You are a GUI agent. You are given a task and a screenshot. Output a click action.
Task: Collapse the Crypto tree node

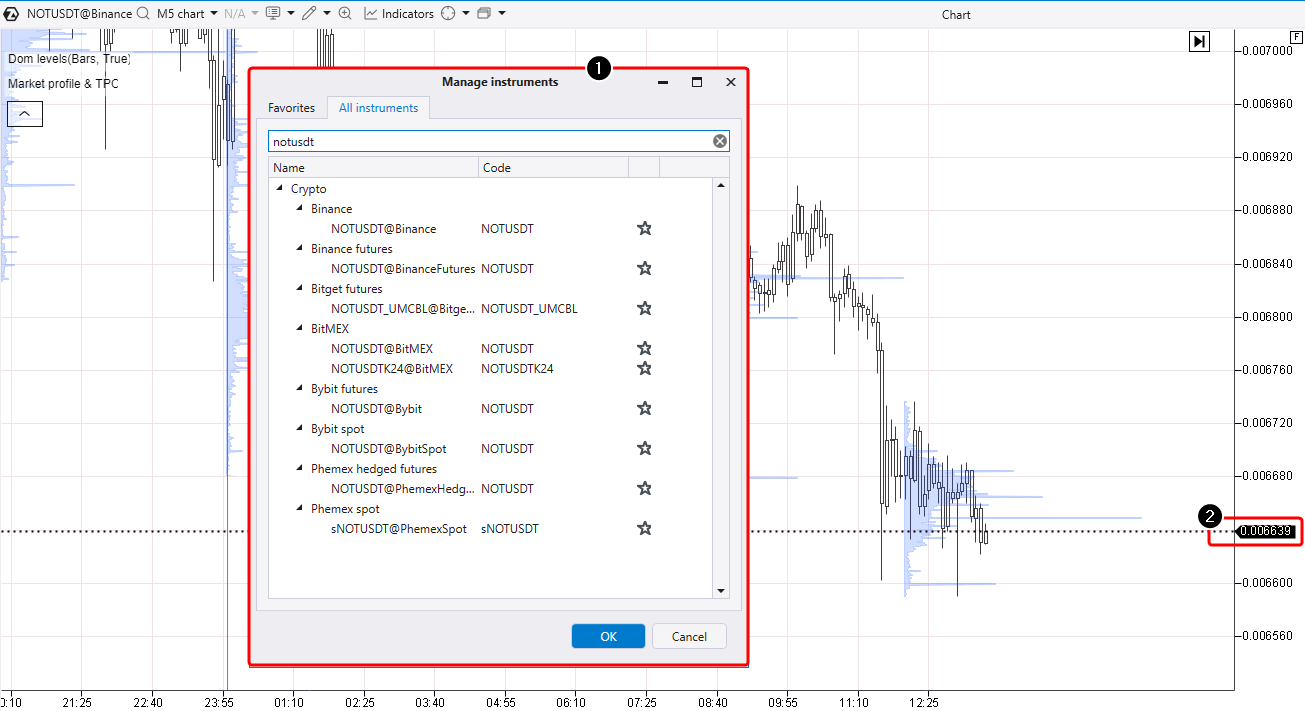(x=280, y=189)
